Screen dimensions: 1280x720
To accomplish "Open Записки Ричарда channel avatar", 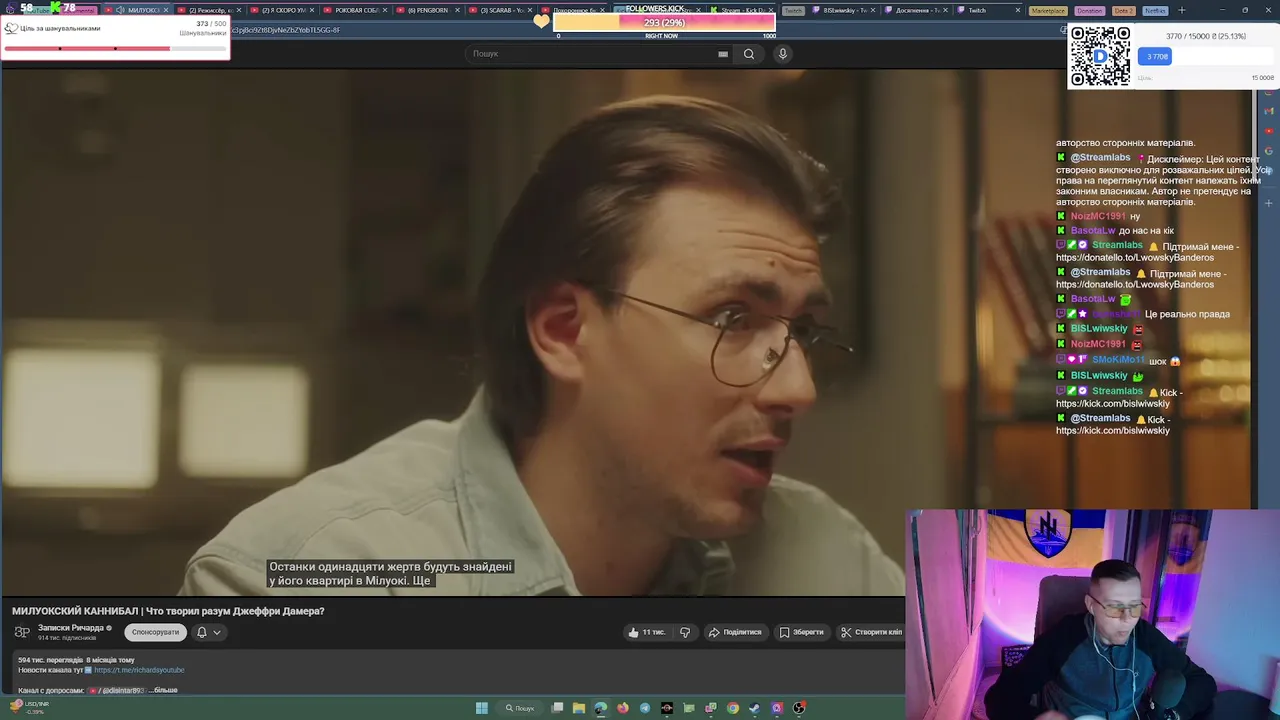I will pyautogui.click(x=22, y=632).
